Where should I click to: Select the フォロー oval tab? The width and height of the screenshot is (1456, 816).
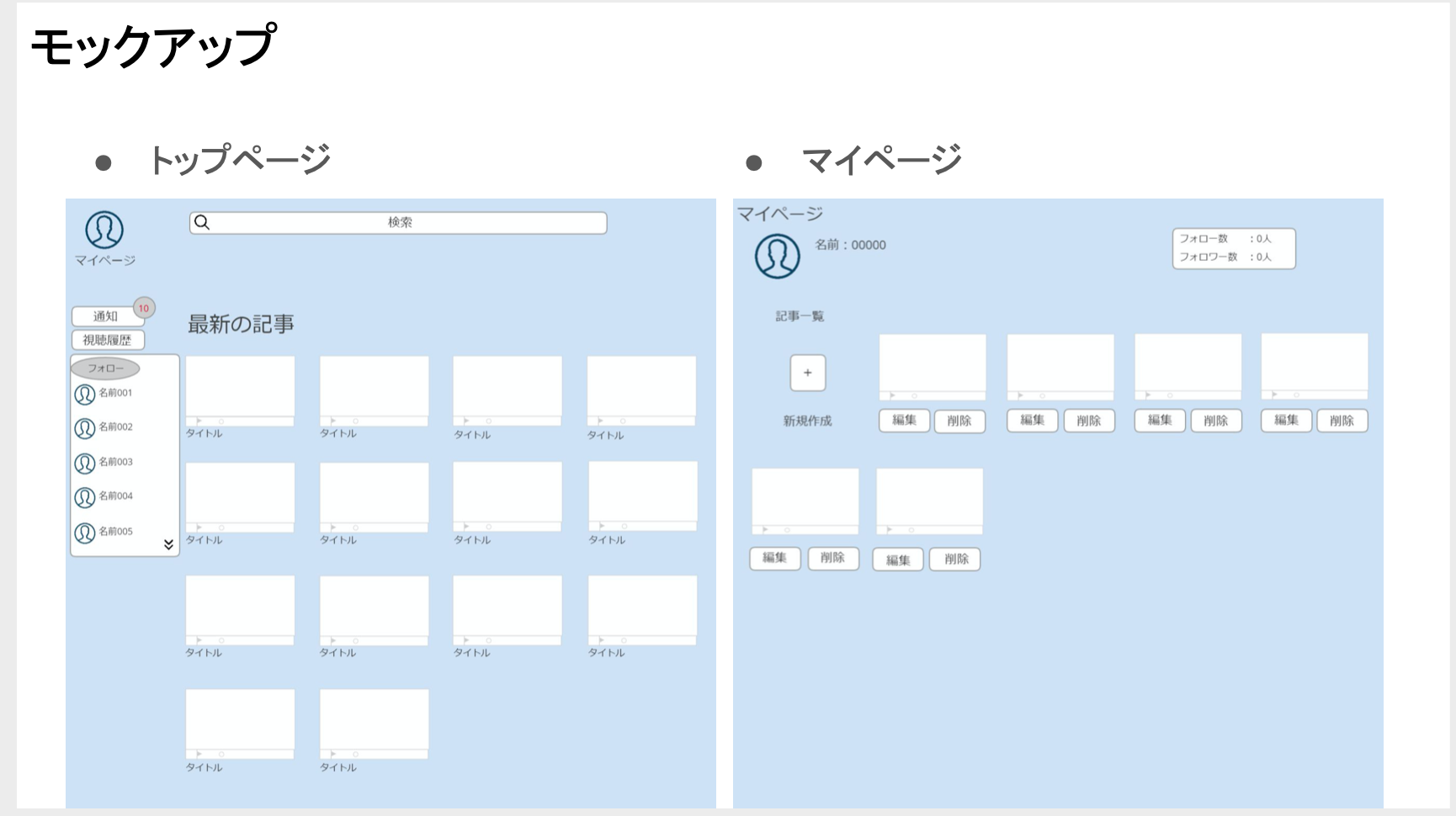click(105, 368)
